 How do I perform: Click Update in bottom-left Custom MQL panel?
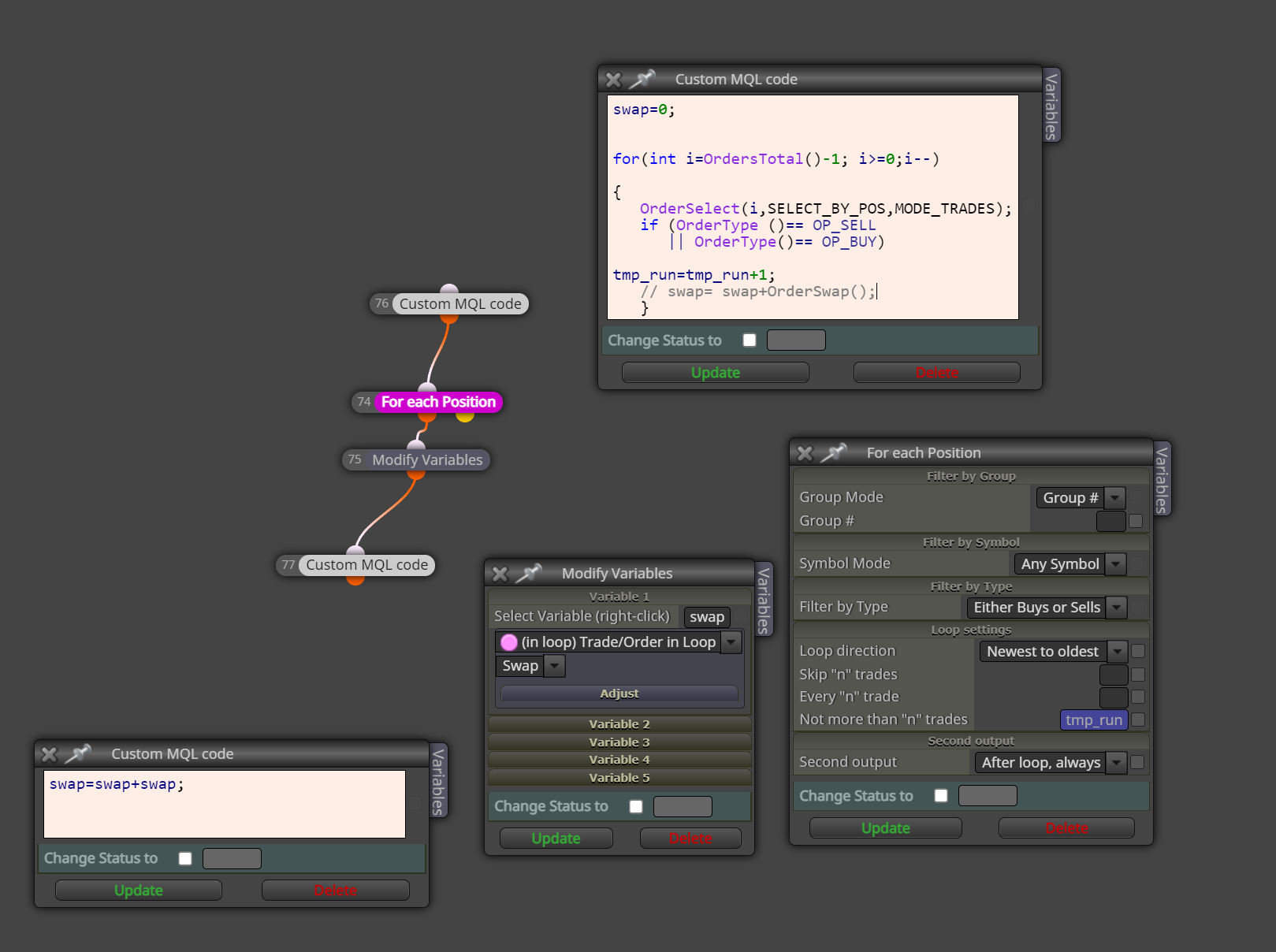tap(139, 890)
